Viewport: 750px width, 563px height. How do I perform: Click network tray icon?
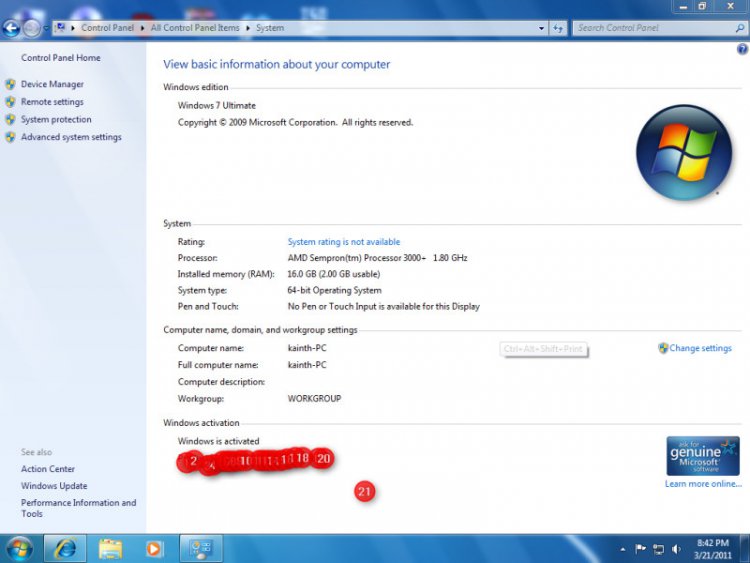pos(659,550)
